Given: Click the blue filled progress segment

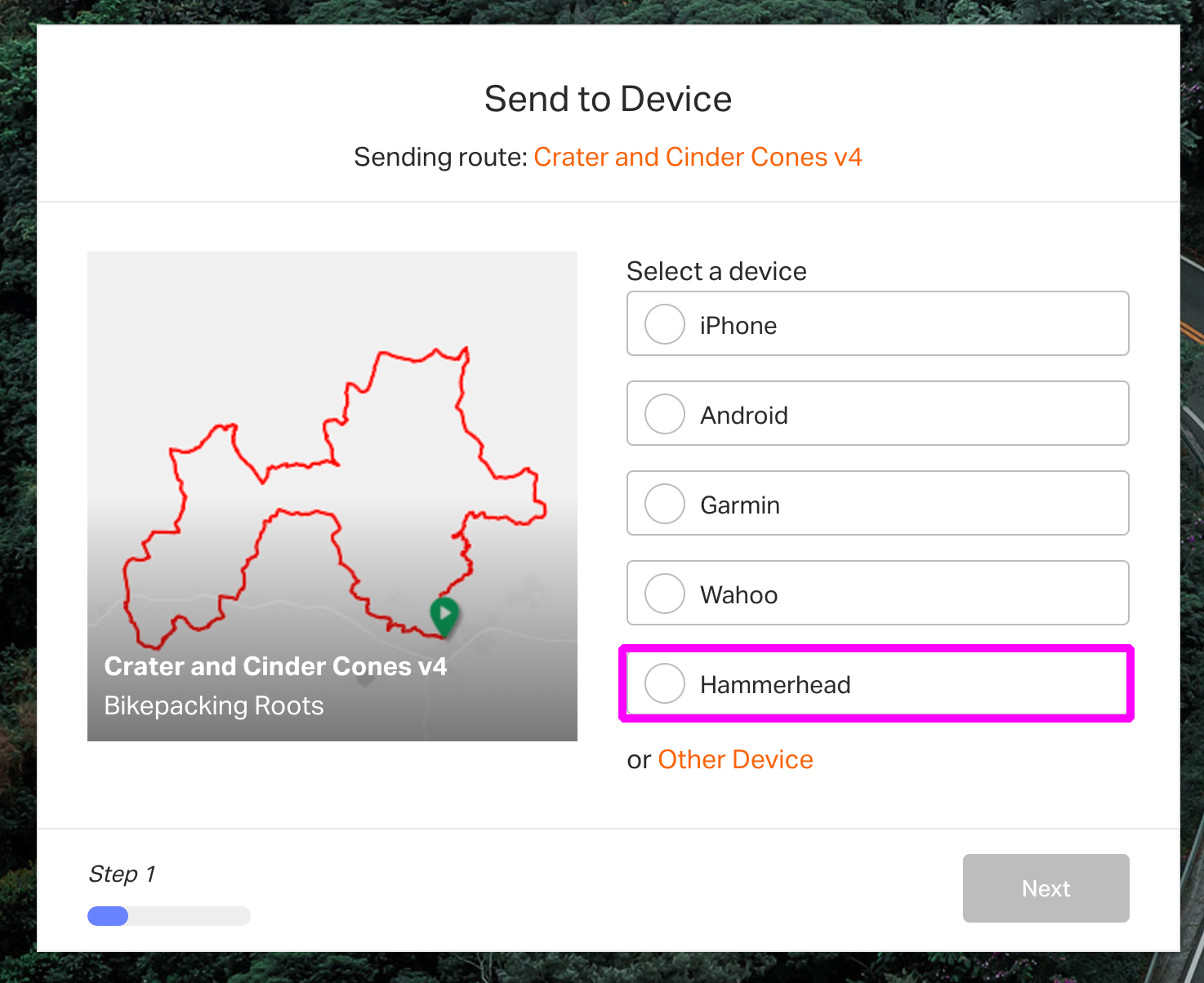Looking at the screenshot, I should coord(108,916).
